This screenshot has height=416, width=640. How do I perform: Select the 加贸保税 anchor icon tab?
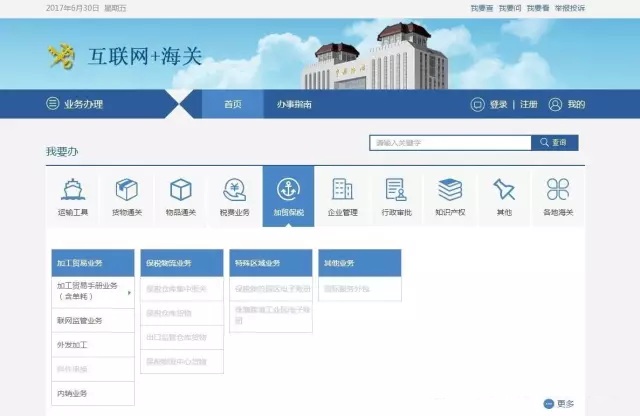(289, 197)
